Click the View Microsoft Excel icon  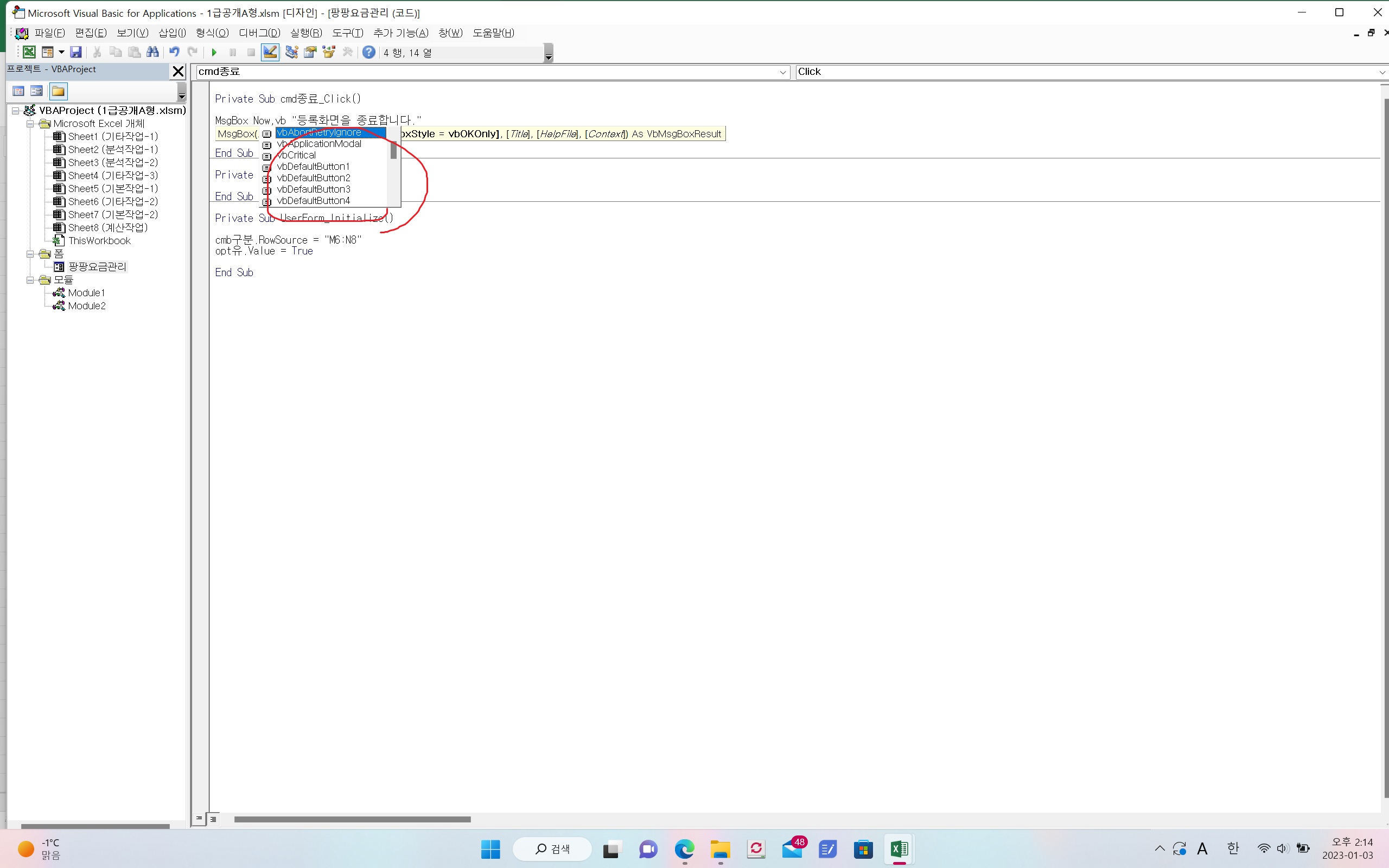[x=29, y=52]
